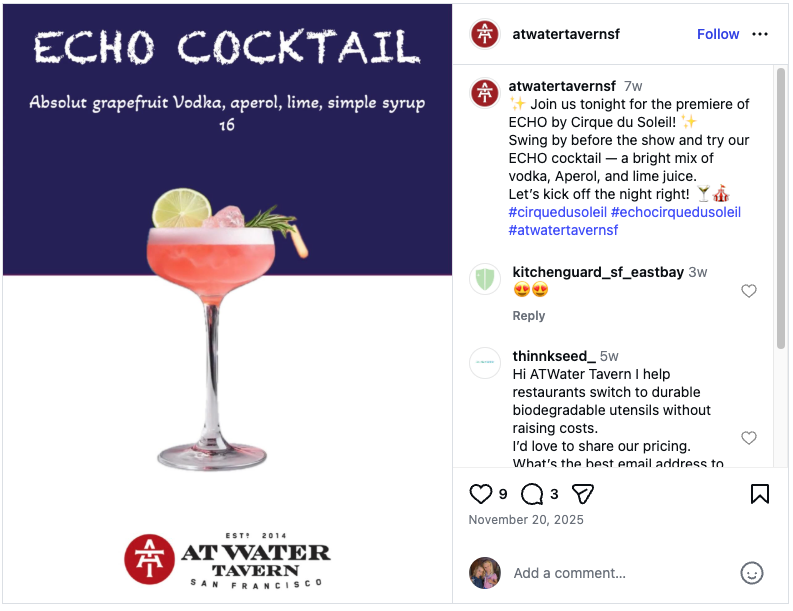793x611 pixels.
Task: Like kitchenguard_sf_eastbay's comment
Action: pyautogui.click(x=748, y=291)
